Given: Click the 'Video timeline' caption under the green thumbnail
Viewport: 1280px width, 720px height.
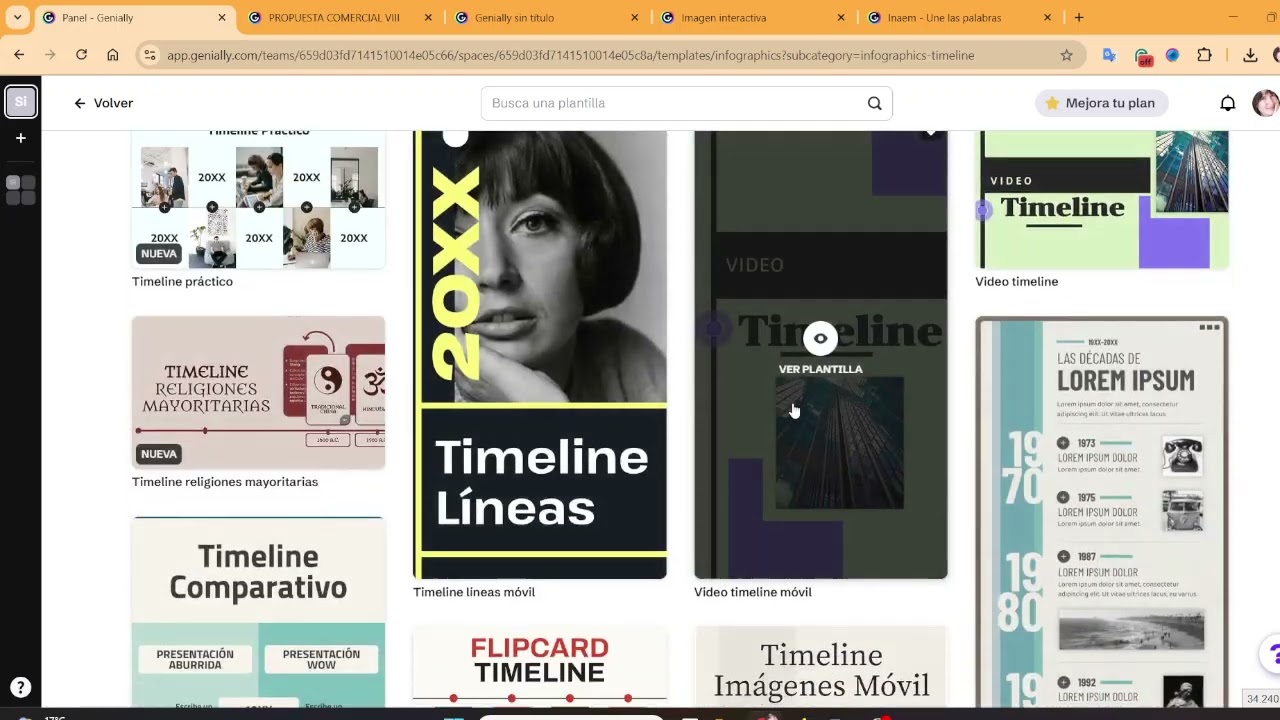Looking at the screenshot, I should coord(1017,281).
